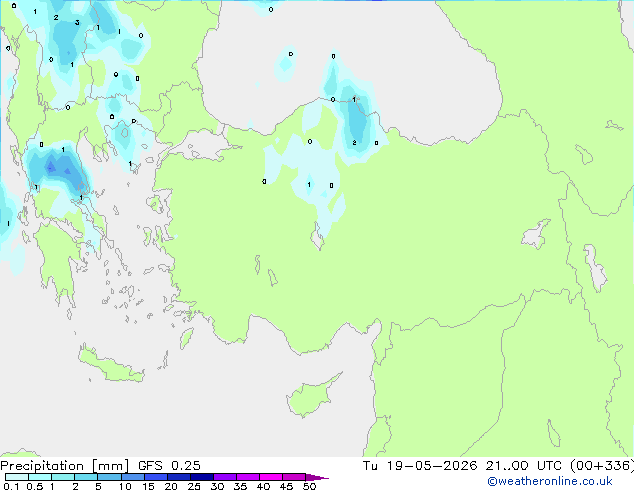Screen dimensions: 634x490
Task: Click the 'GFS 0.25' model label
Action: point(169,466)
